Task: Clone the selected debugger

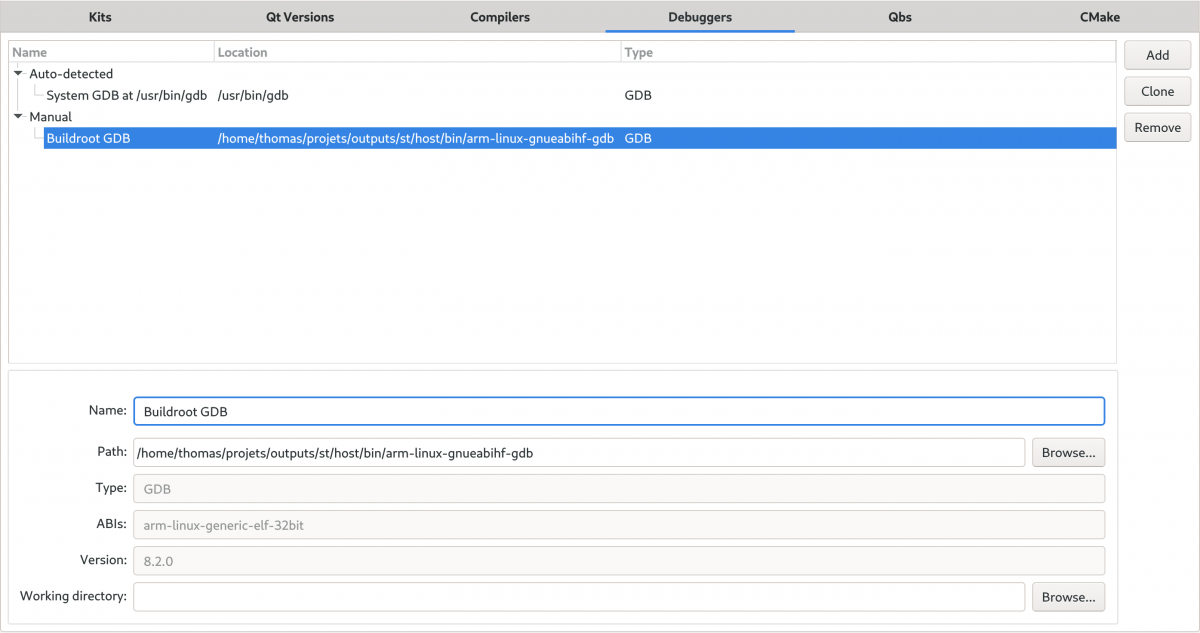Action: pyautogui.click(x=1157, y=91)
